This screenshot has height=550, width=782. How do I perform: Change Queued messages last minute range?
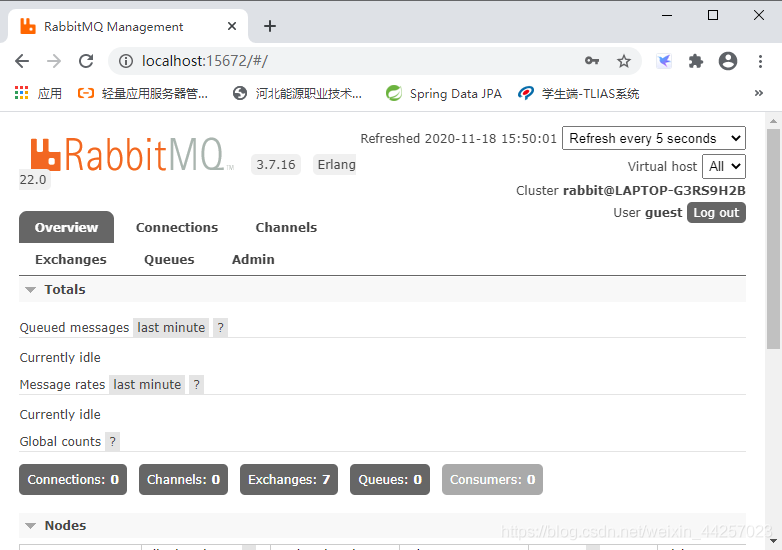pos(171,328)
